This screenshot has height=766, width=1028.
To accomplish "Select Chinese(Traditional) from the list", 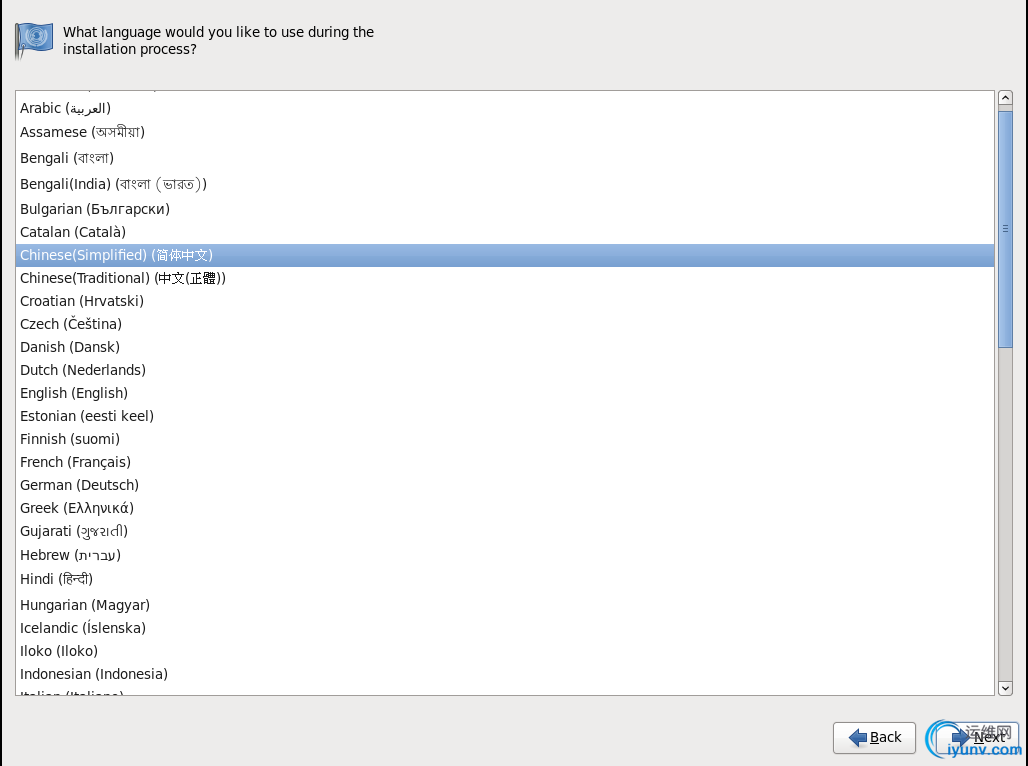I will (505, 278).
